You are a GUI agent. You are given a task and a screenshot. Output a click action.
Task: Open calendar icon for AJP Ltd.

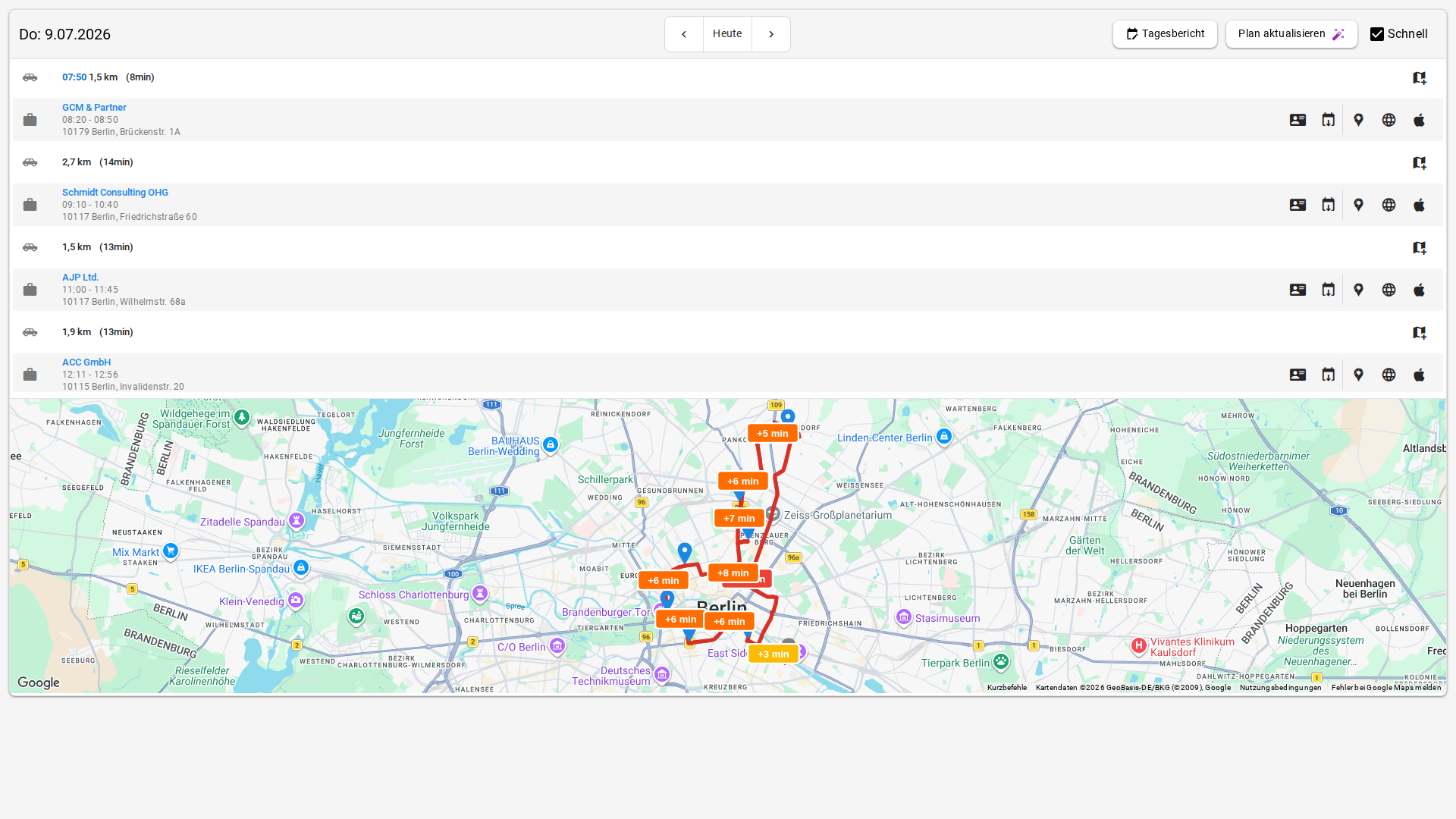[1328, 290]
